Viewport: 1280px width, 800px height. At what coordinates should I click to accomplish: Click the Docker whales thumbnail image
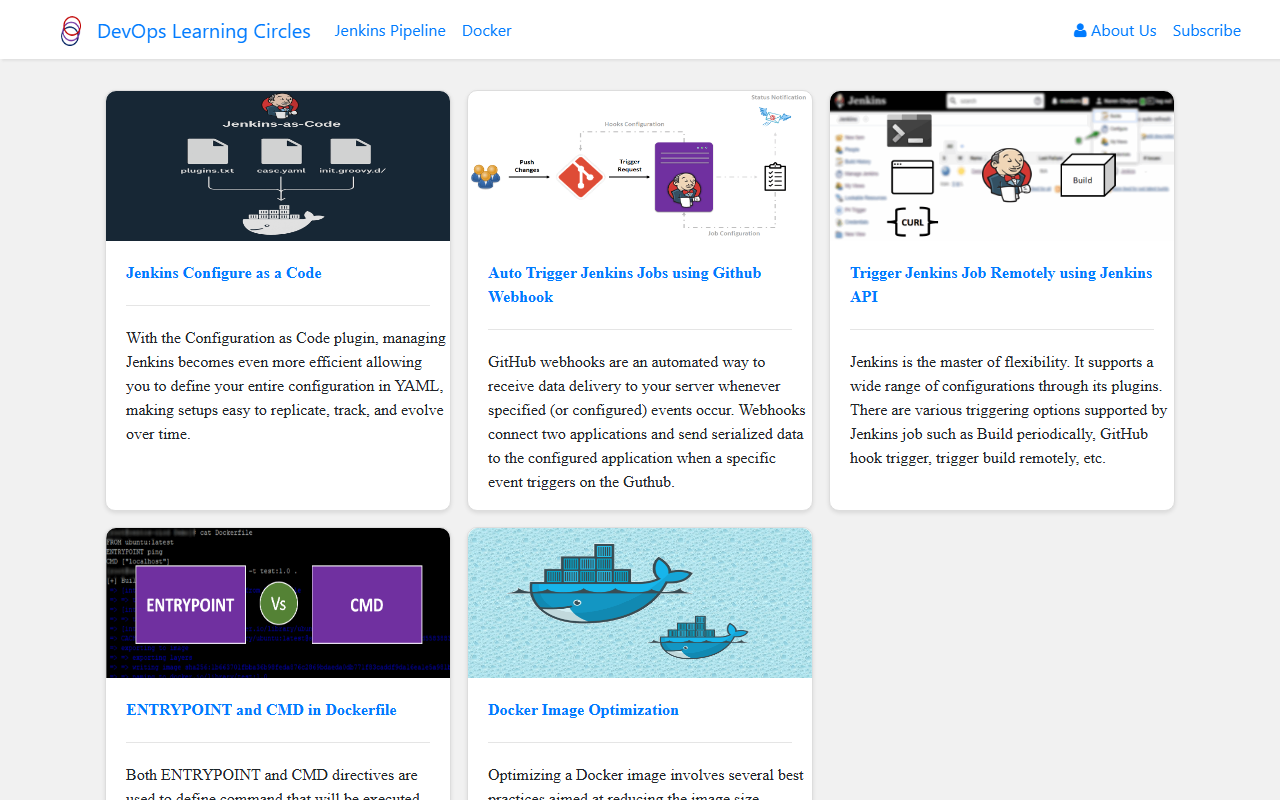coord(640,603)
